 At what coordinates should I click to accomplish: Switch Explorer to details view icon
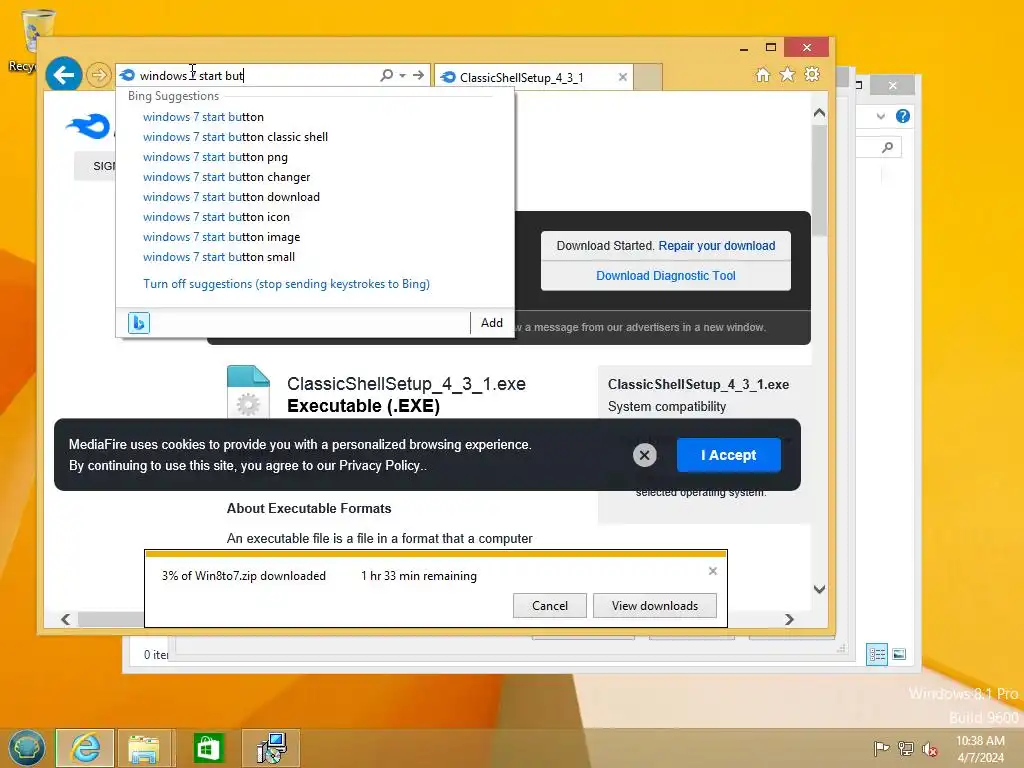point(876,654)
